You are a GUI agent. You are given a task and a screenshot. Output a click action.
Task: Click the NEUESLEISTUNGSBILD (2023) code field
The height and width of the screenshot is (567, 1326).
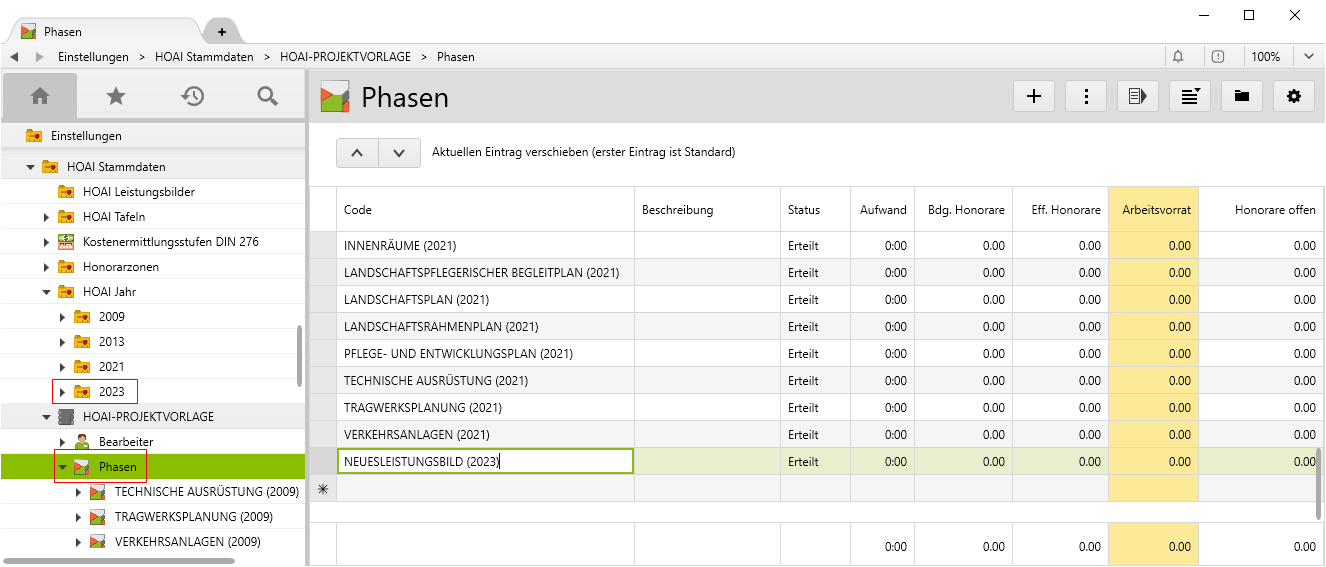click(x=485, y=462)
